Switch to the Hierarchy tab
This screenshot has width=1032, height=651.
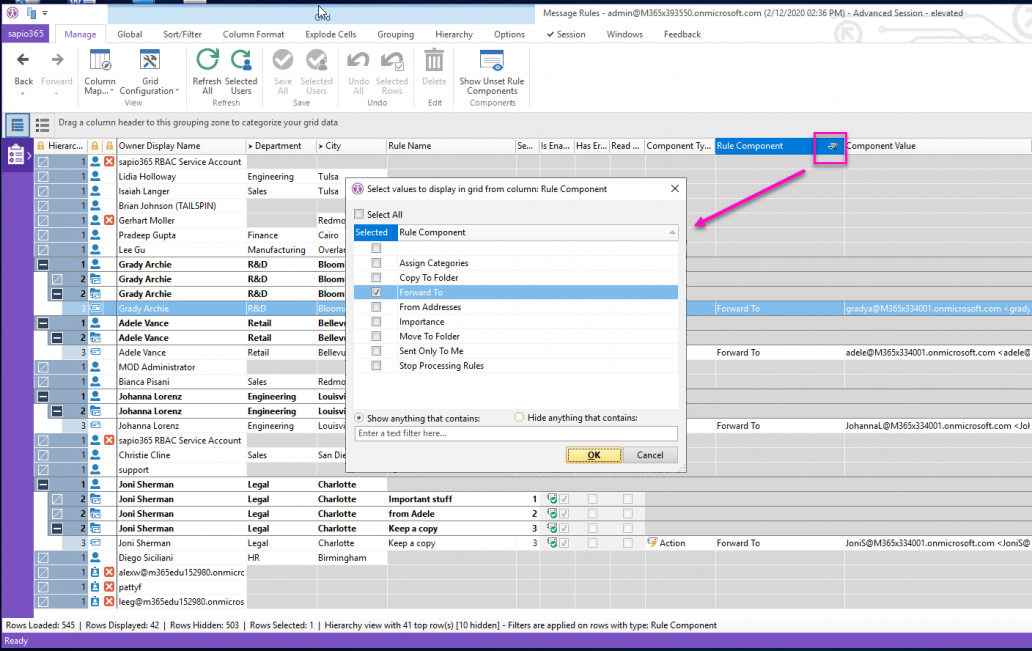(453, 34)
